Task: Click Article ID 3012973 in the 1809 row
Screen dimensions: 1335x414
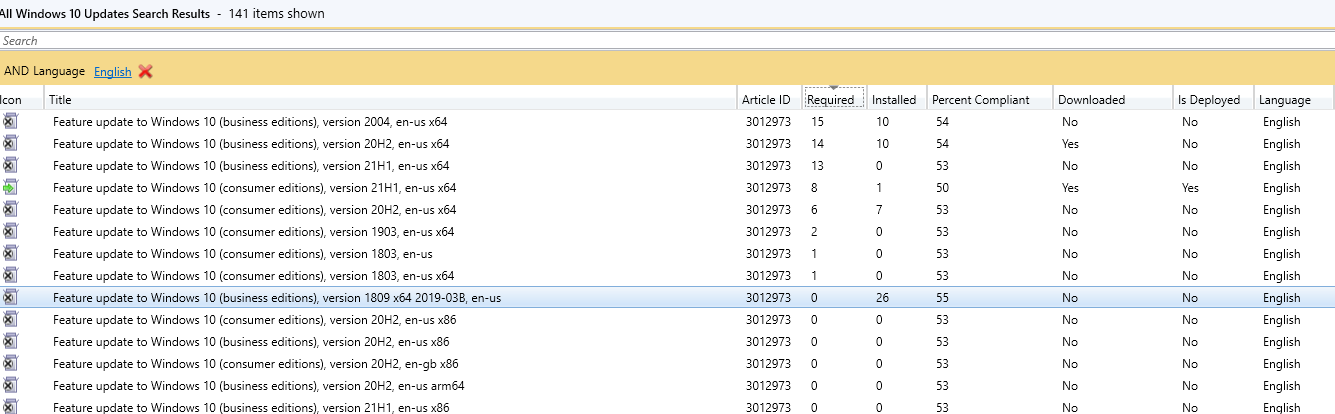Action: tap(768, 298)
